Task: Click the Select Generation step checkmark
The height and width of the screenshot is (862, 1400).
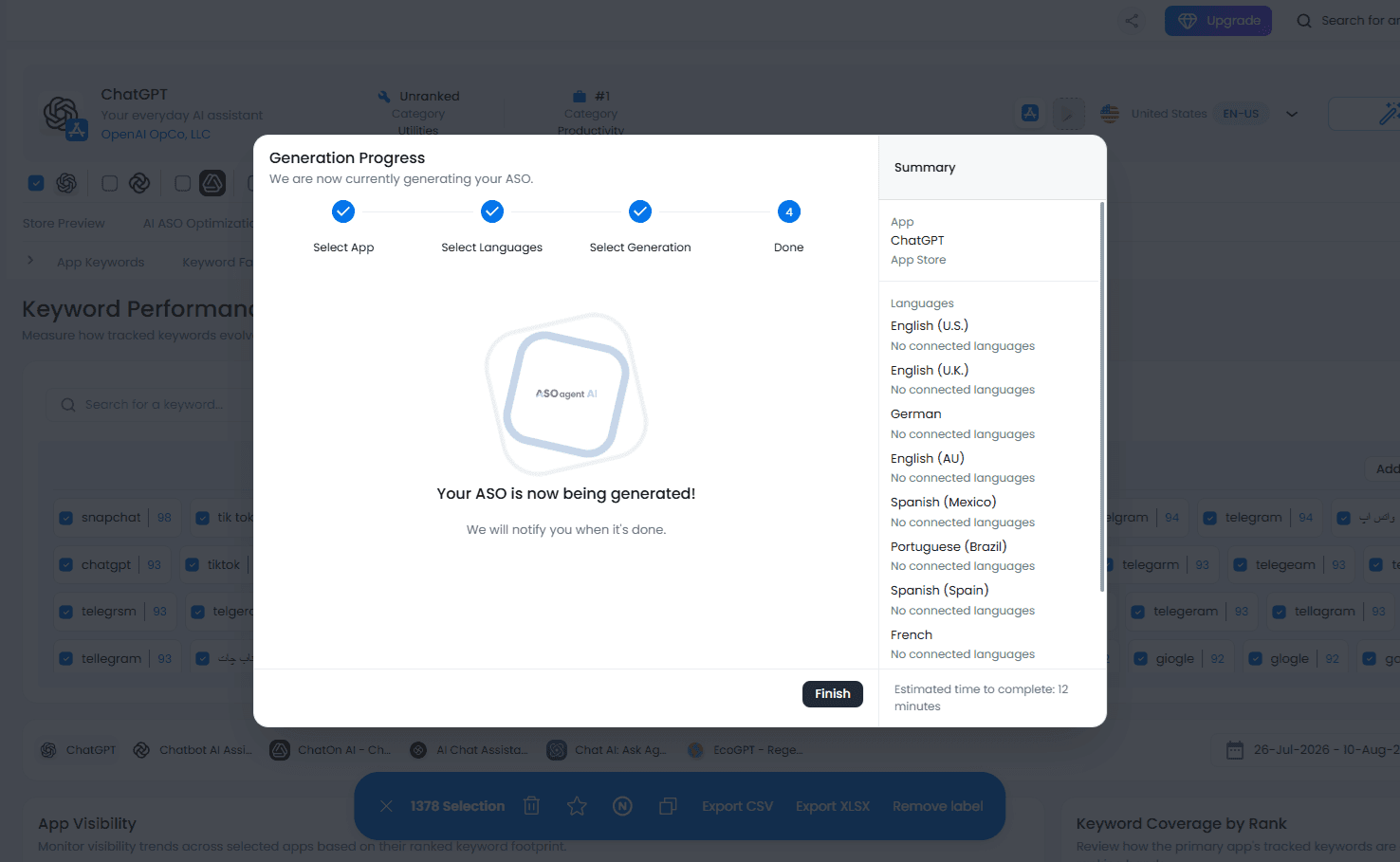Action: pos(640,211)
